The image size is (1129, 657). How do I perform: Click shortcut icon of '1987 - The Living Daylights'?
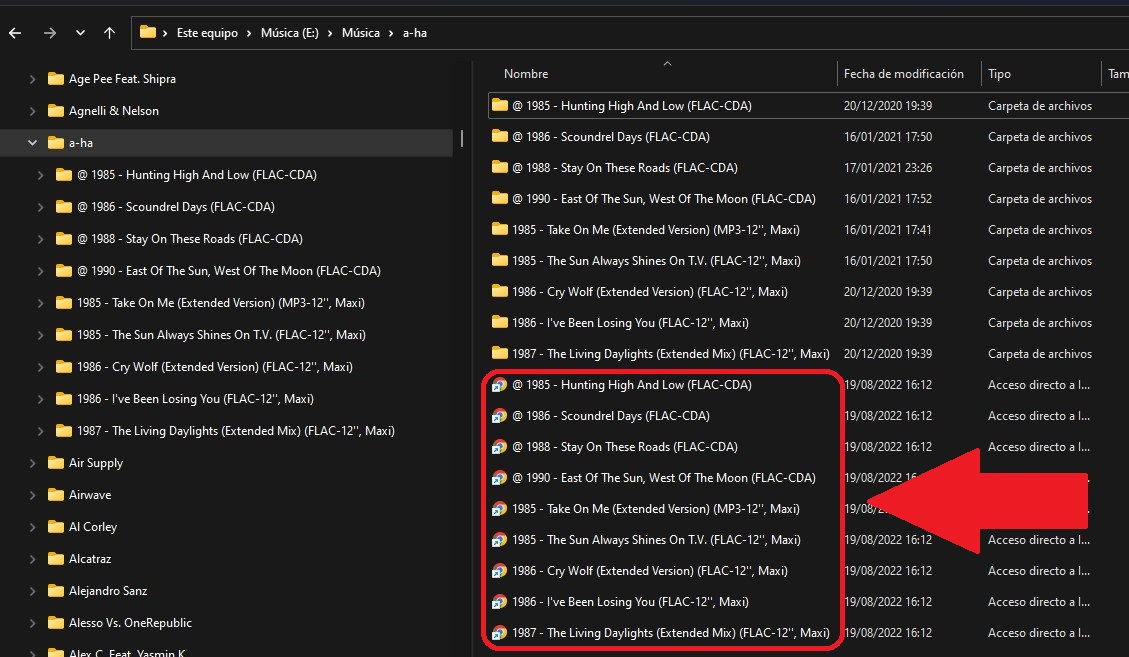coord(499,633)
